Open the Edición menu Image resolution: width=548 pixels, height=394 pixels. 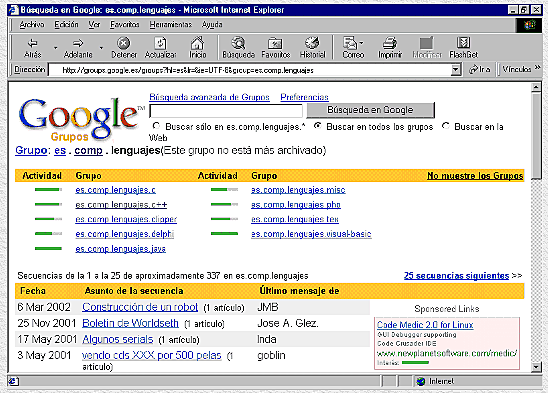(x=66, y=24)
